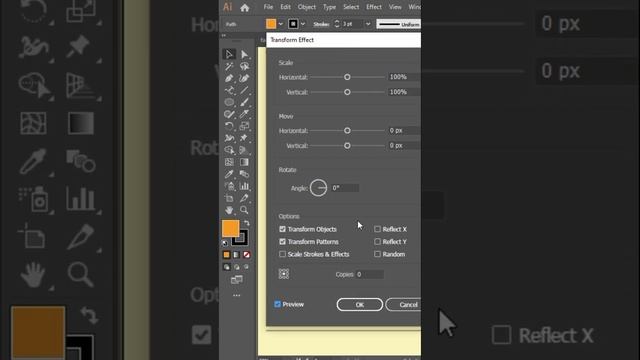Click Move Horizontal slider handle

click(347, 131)
